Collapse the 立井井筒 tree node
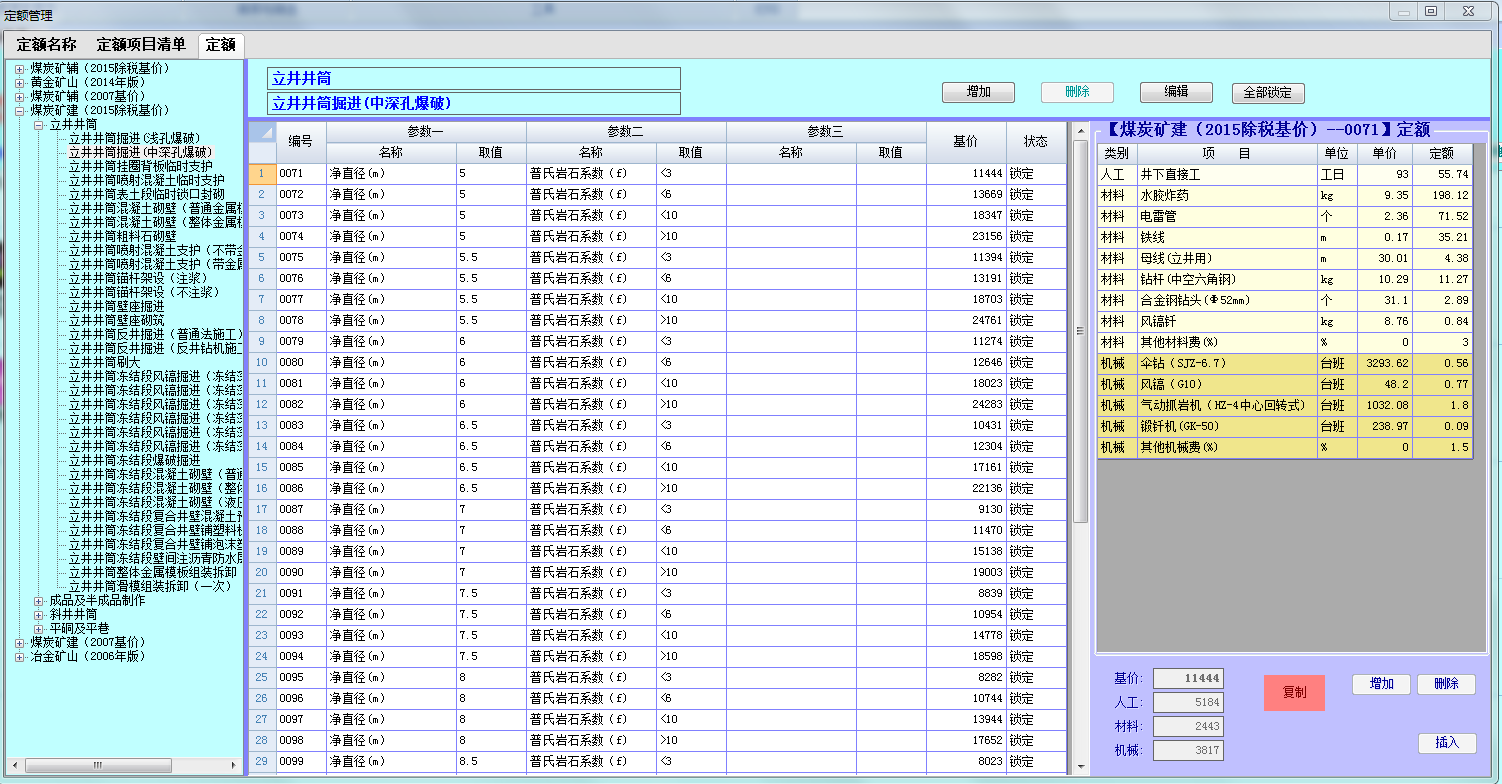1502x784 pixels. [x=39, y=124]
